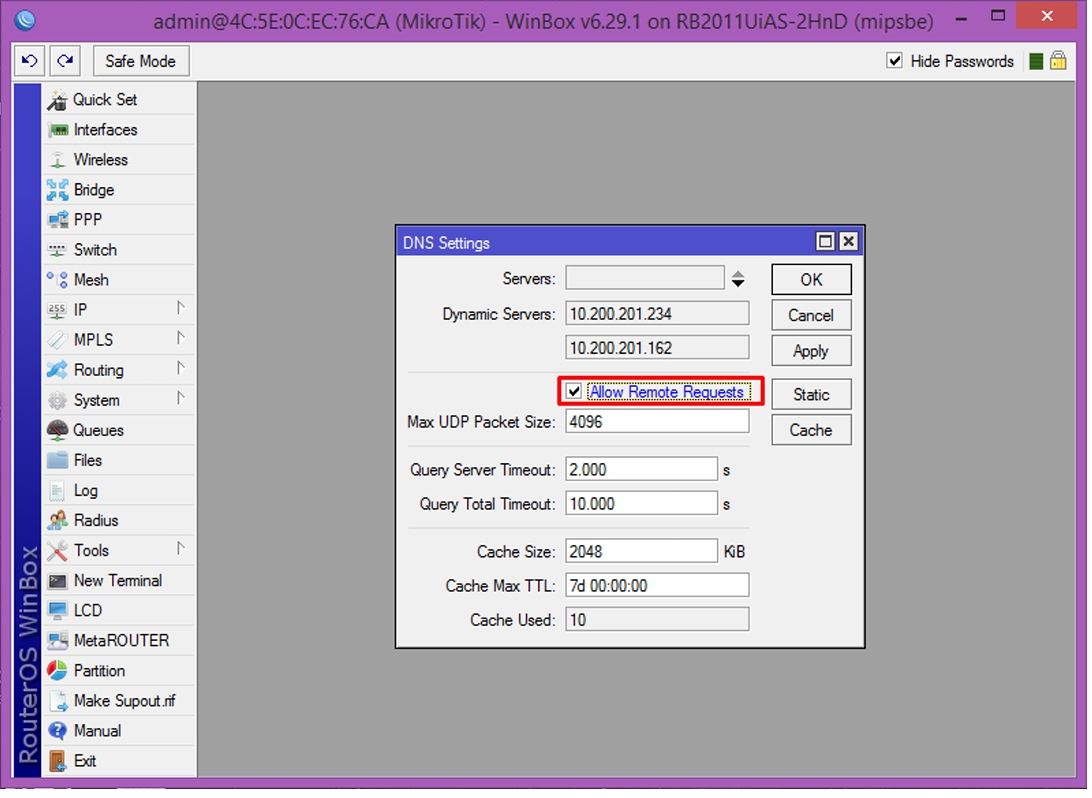Toggle Safe Mode button
This screenshot has width=1092, height=798.
[x=141, y=61]
